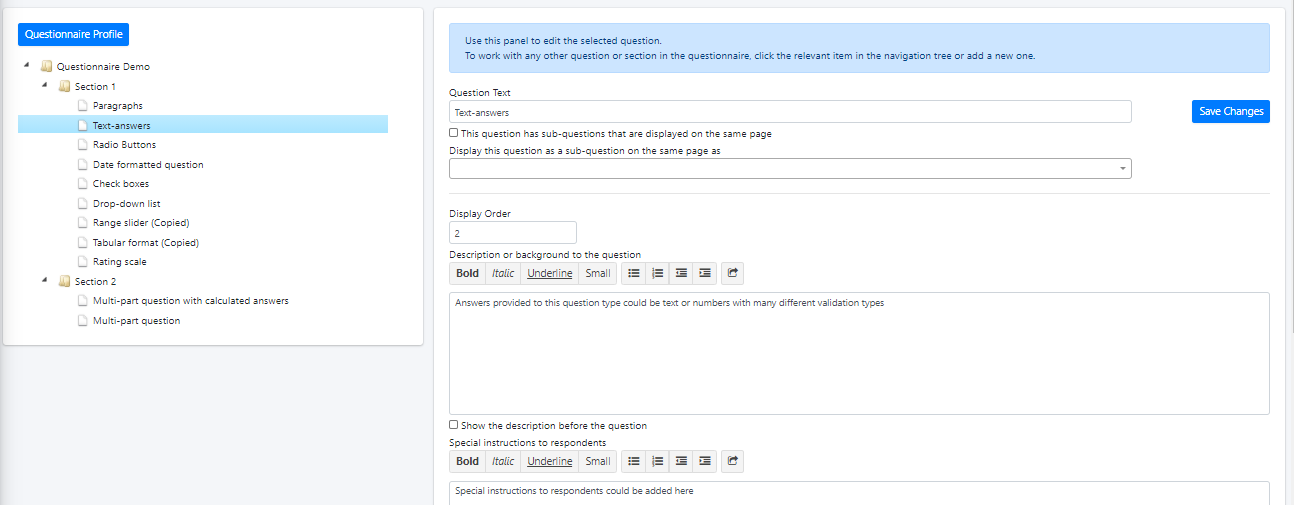Click the Display Order field
Viewport: 1294px width, 505px height.
pos(513,232)
